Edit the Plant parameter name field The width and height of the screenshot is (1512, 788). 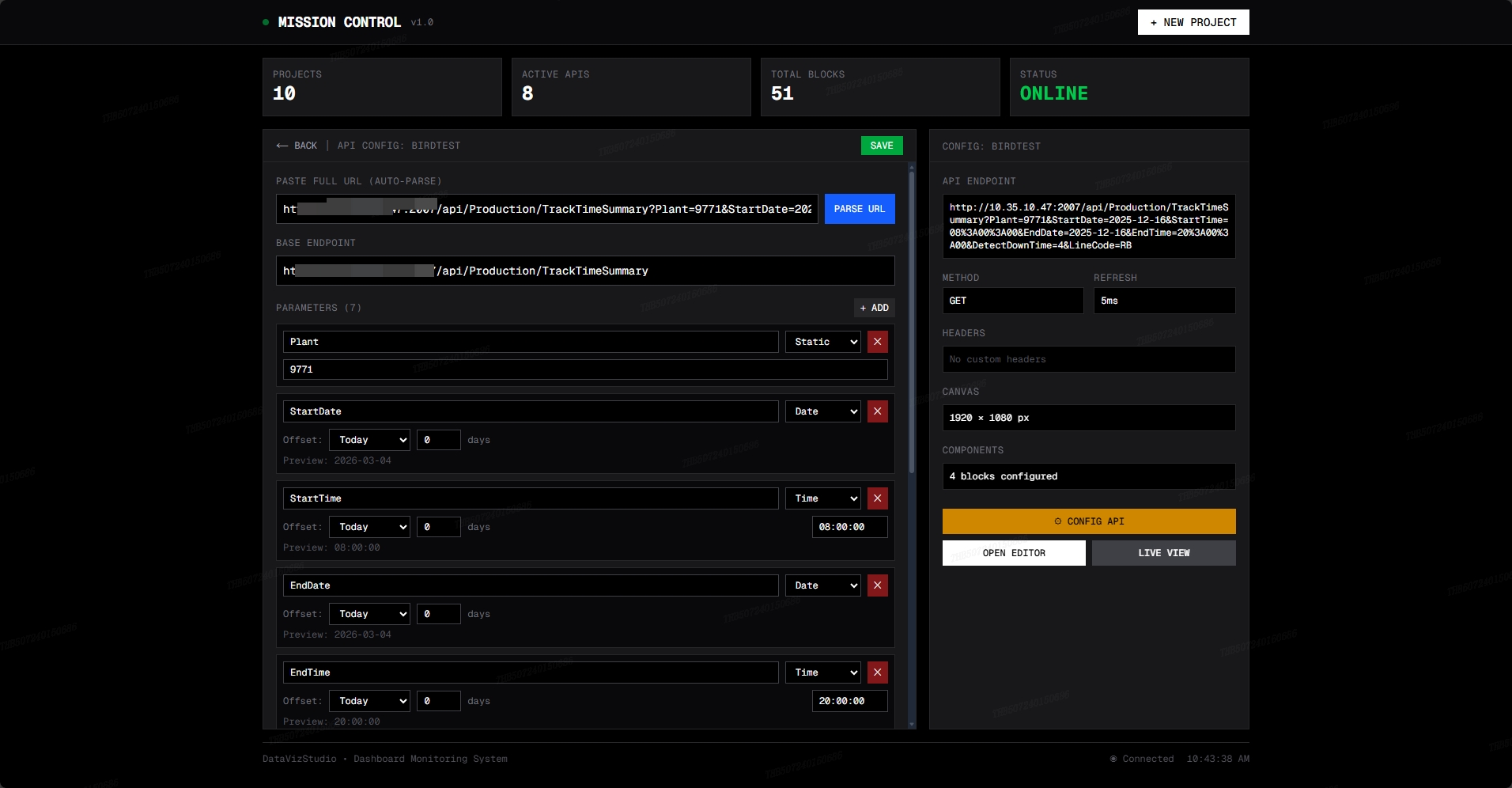531,342
